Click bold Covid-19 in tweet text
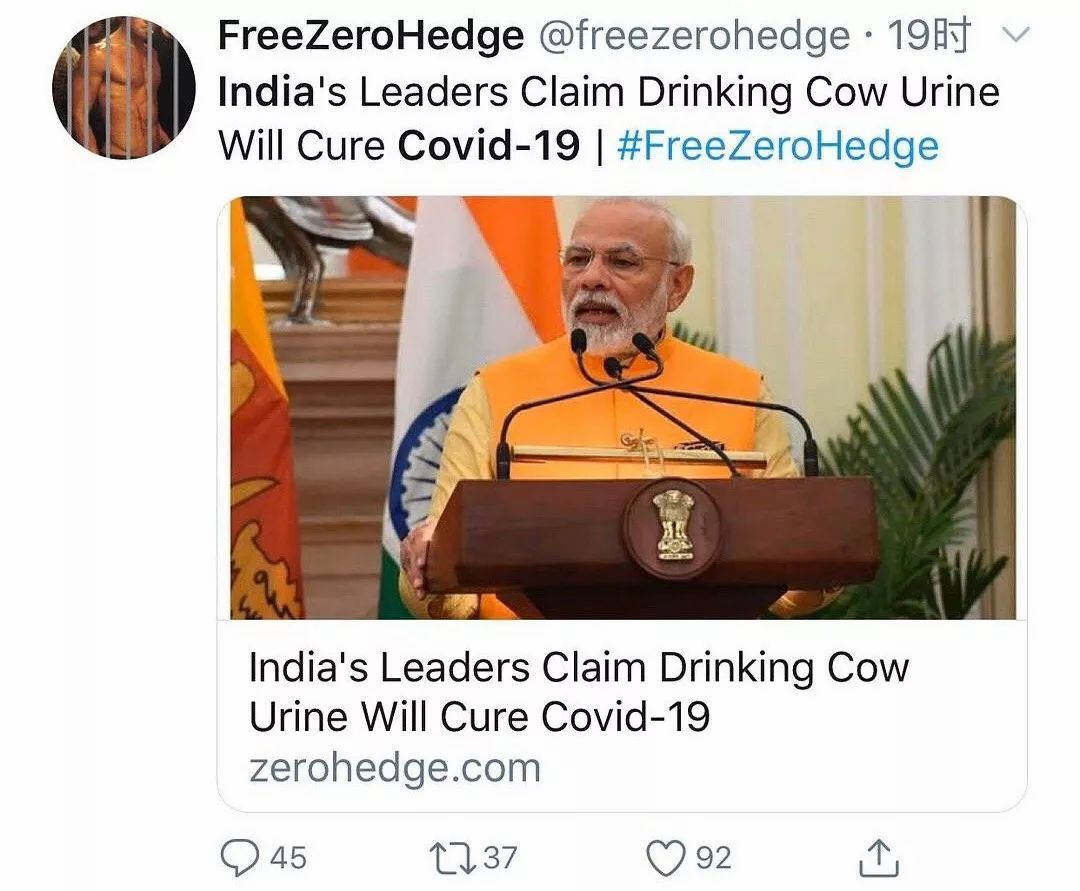This screenshot has height=891, width=1080. pyautogui.click(x=489, y=145)
